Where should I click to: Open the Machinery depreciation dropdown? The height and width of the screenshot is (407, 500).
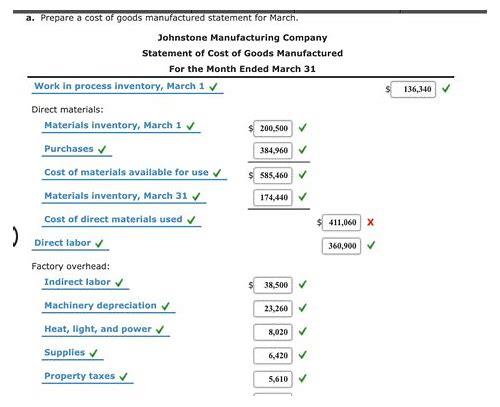108,306
